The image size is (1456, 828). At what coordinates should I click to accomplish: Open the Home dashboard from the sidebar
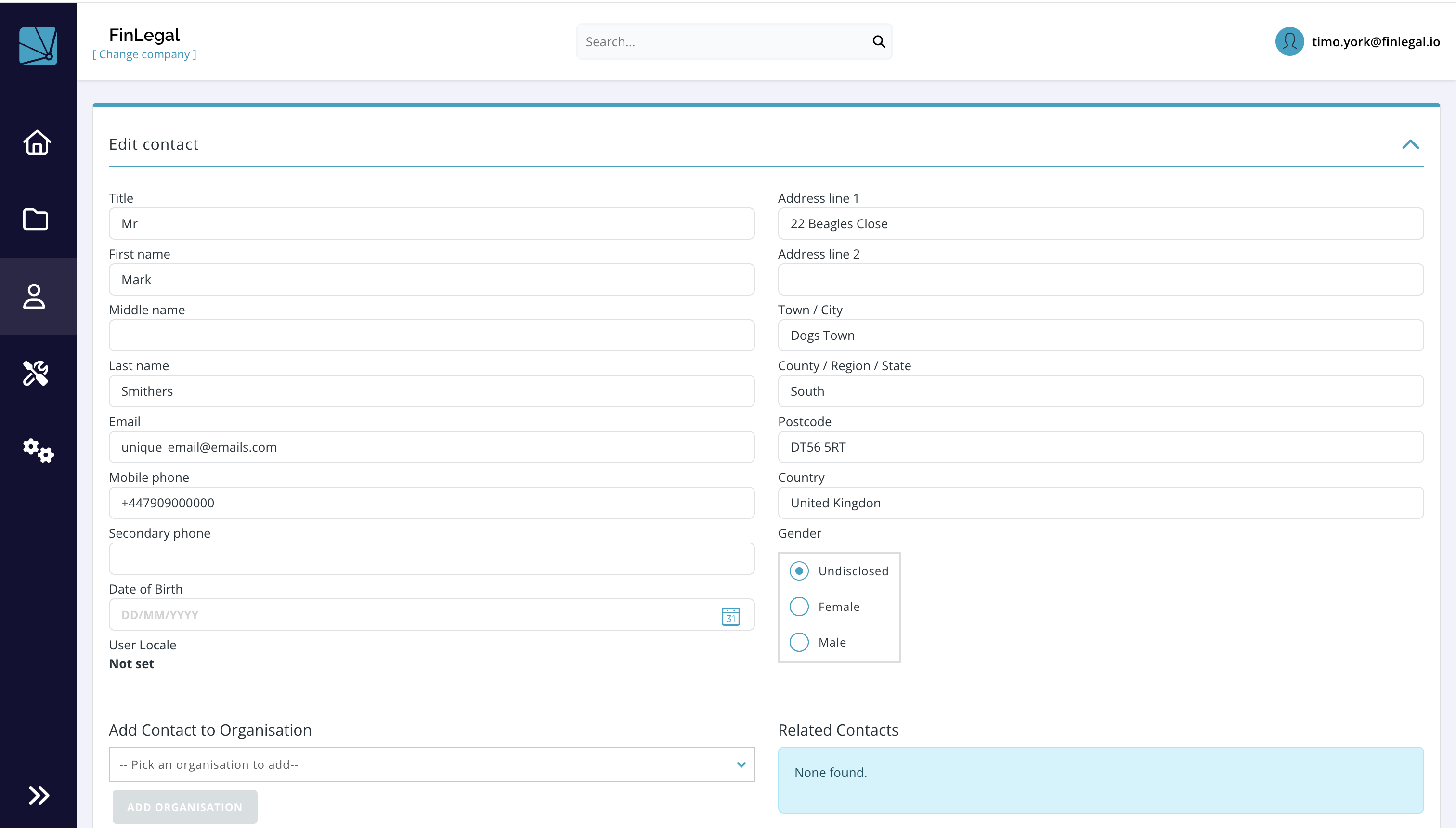click(37, 142)
